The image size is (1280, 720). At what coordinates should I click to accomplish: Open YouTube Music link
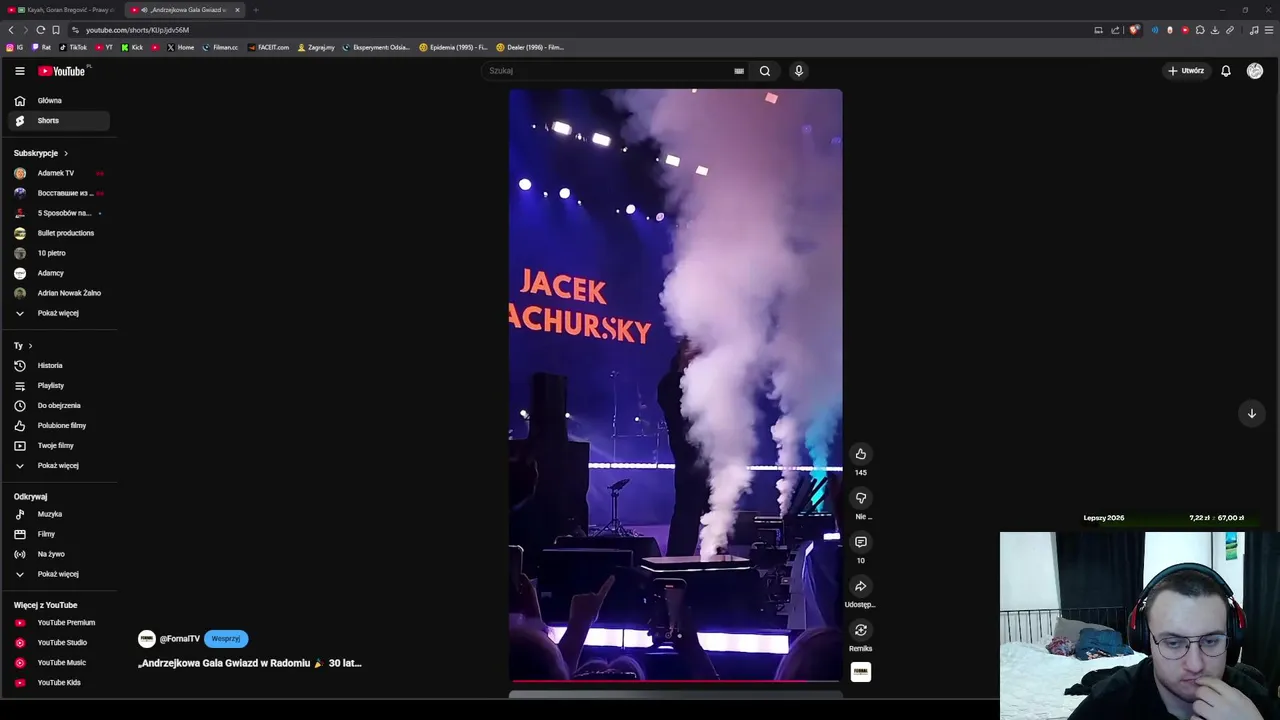pos(59,663)
